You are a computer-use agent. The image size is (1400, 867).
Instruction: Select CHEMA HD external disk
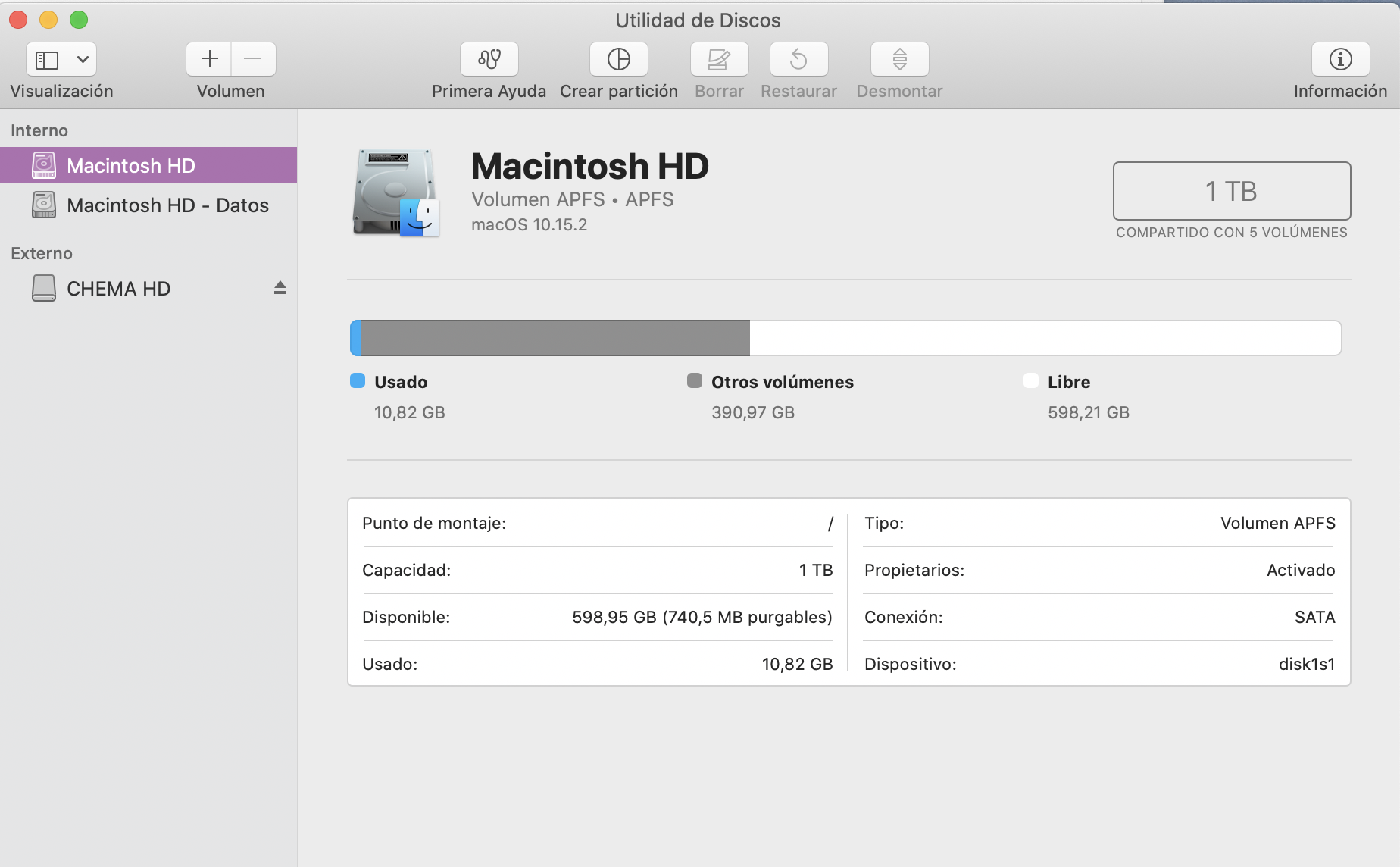click(118, 289)
